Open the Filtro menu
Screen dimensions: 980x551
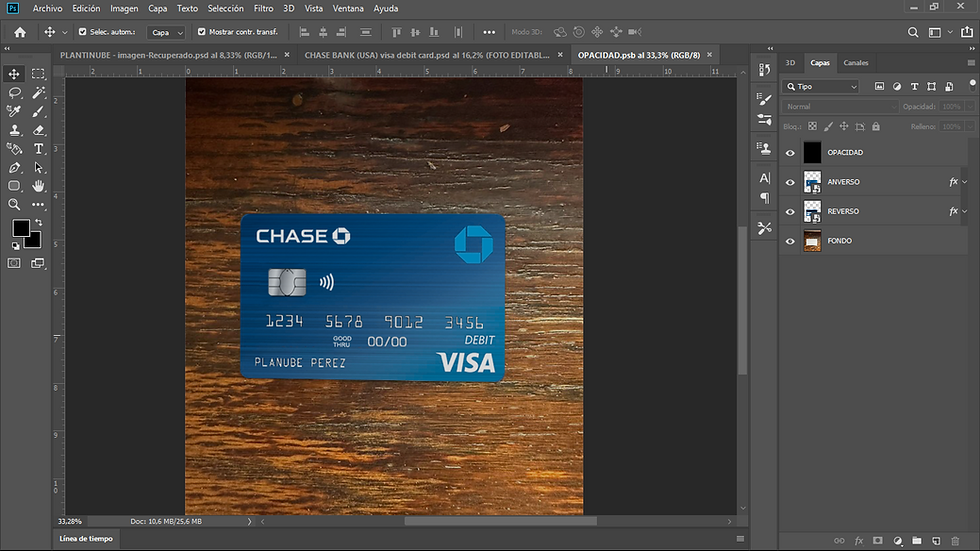coord(263,8)
